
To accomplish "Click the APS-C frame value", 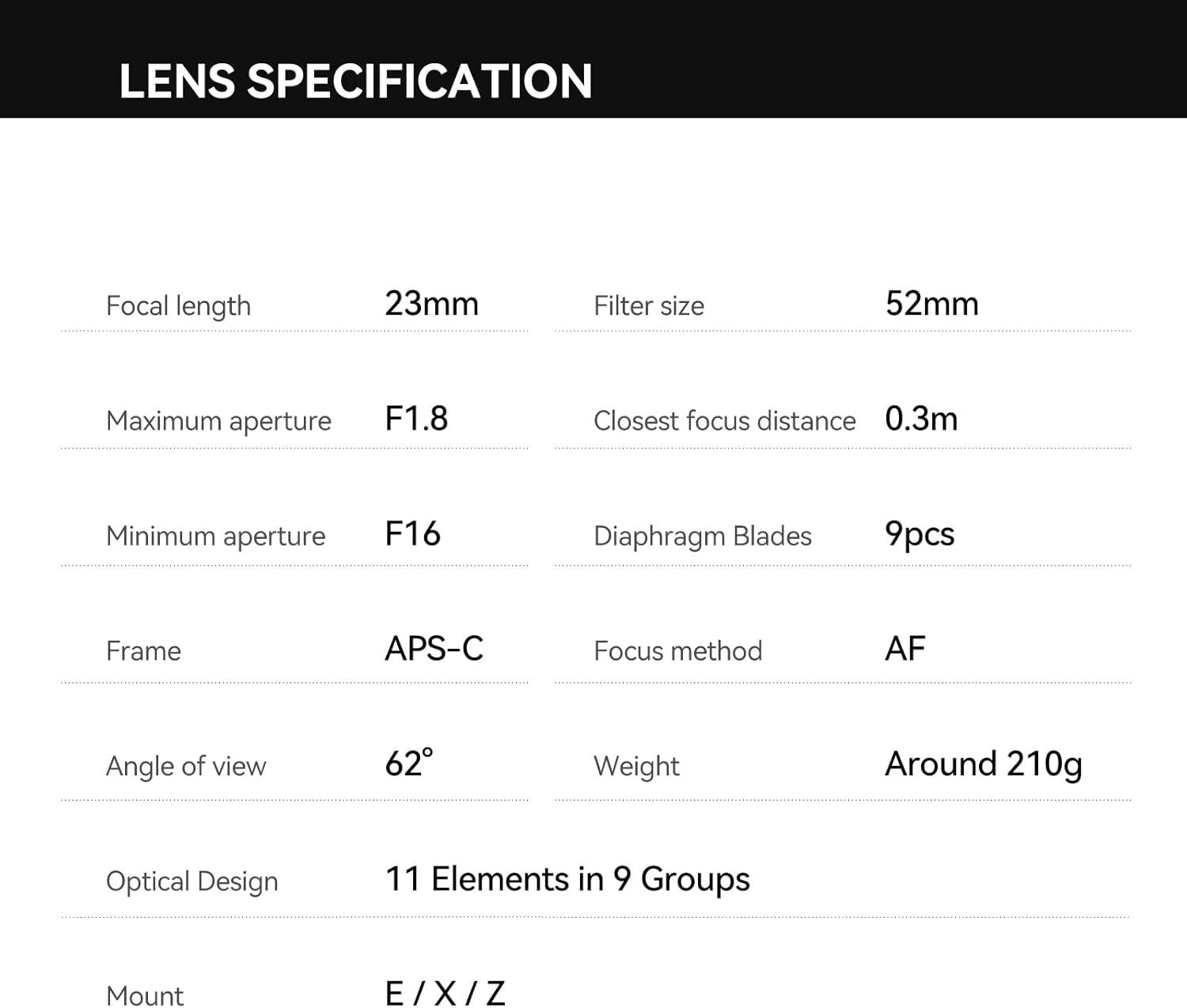I will [434, 650].
